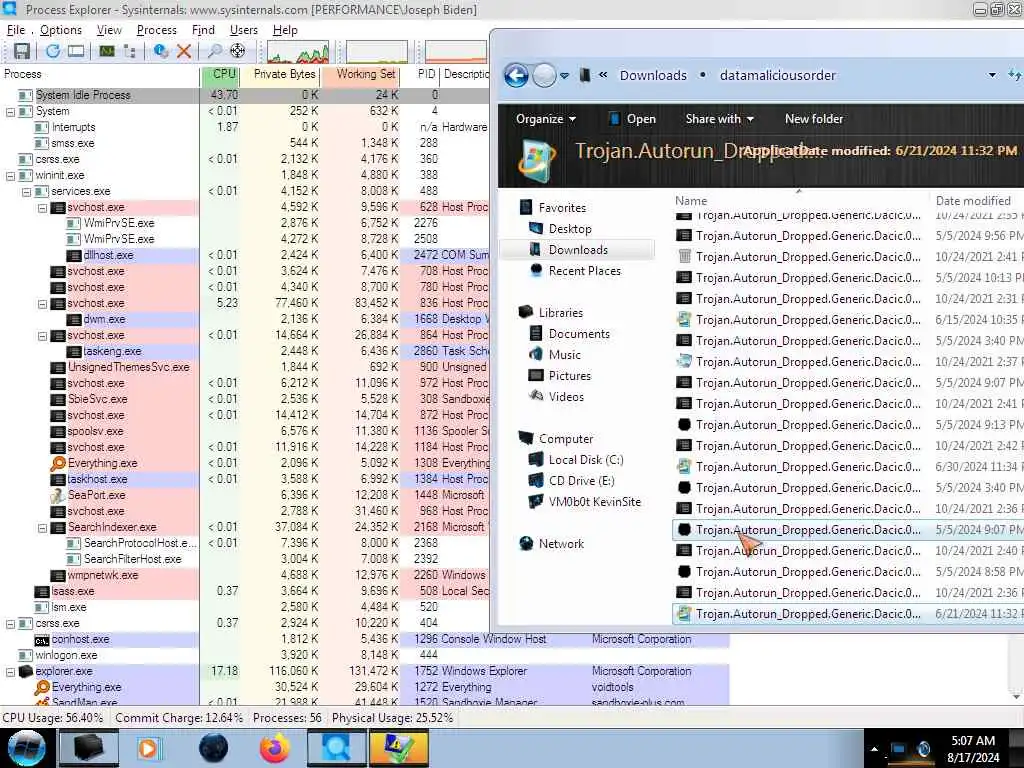
Task: Select CD Drive (E:) in sidebar
Action: [x=581, y=481]
